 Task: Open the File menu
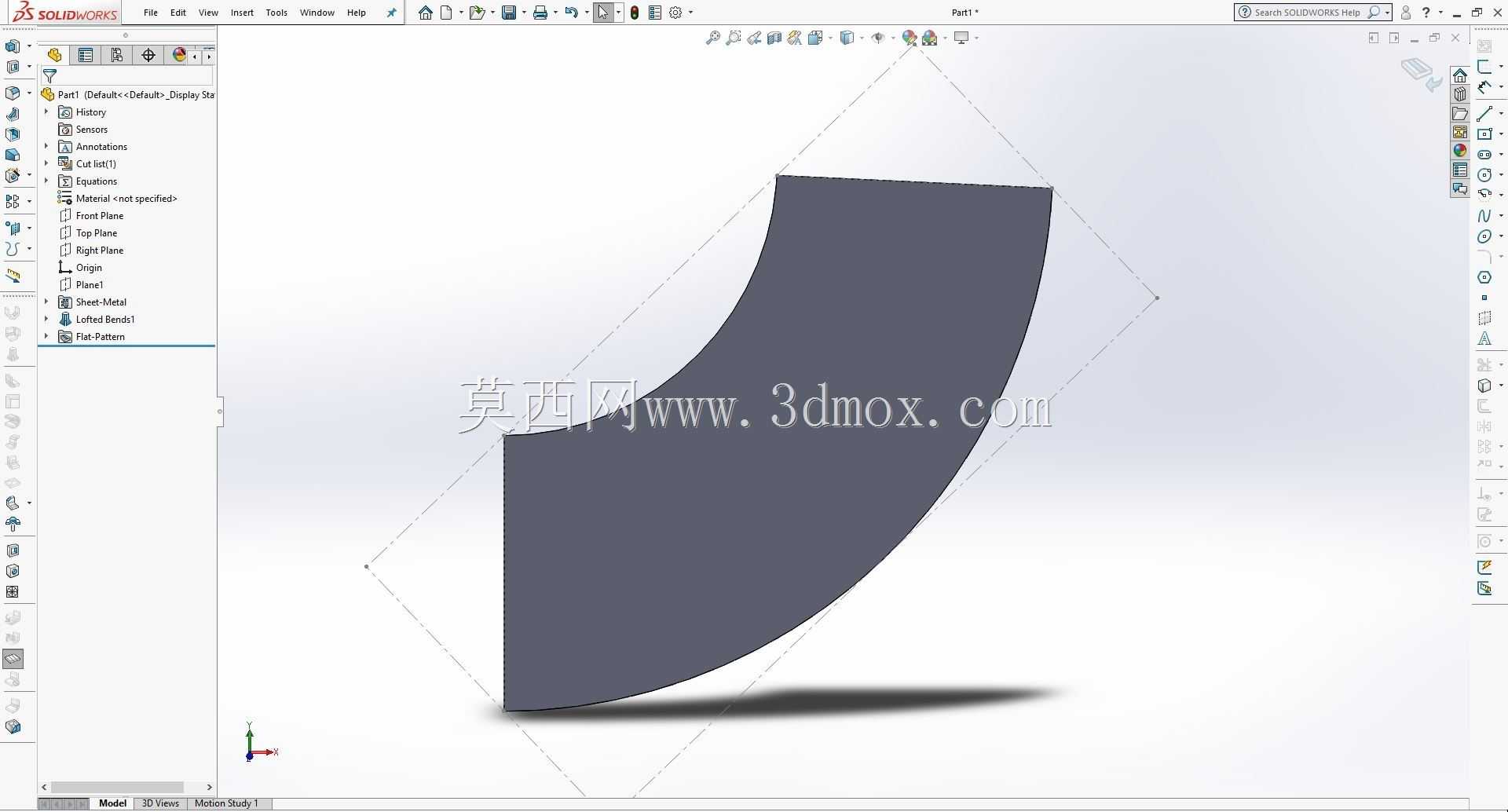click(151, 13)
